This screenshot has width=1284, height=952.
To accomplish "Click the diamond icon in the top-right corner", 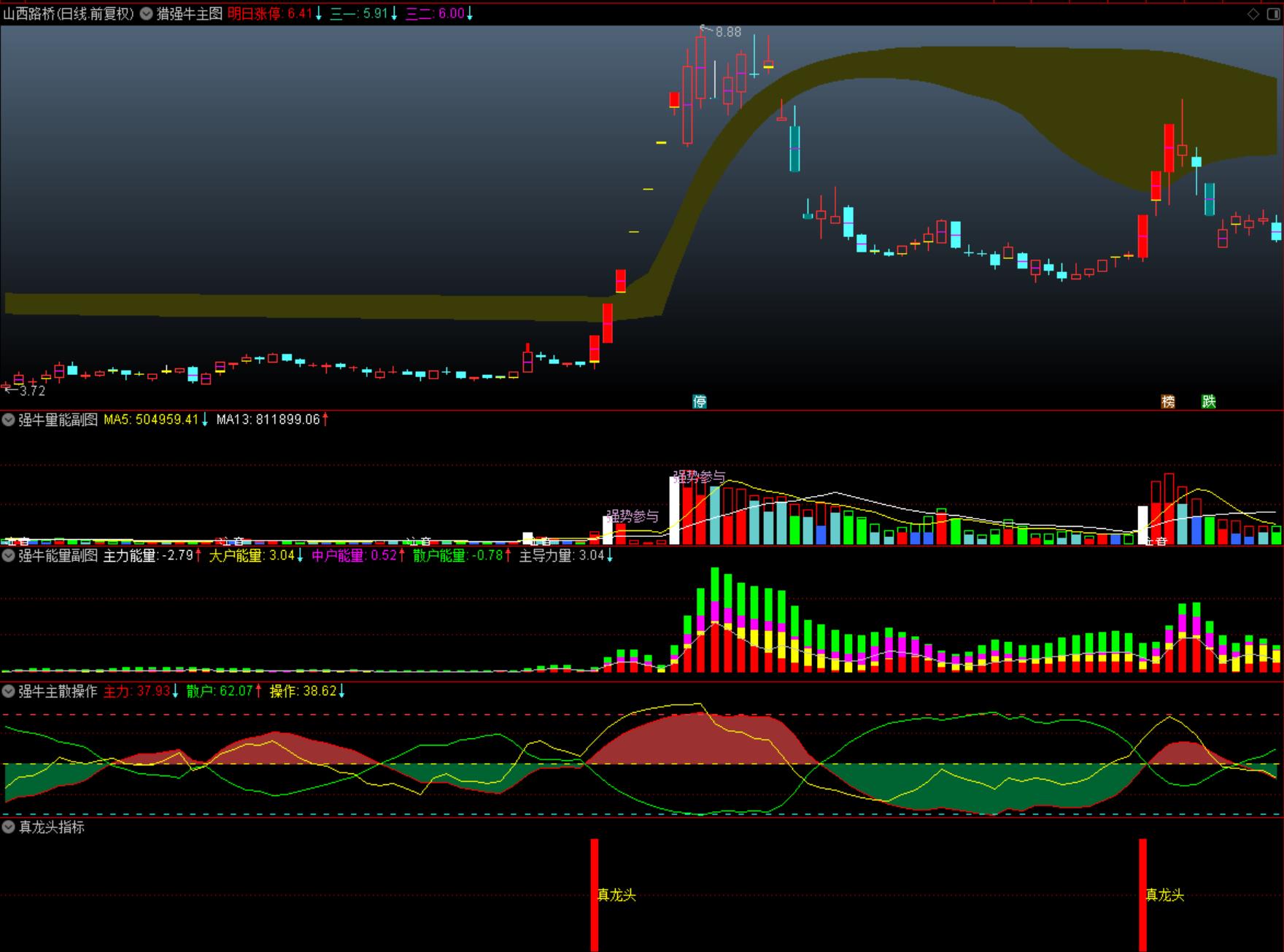I will point(1253,13).
